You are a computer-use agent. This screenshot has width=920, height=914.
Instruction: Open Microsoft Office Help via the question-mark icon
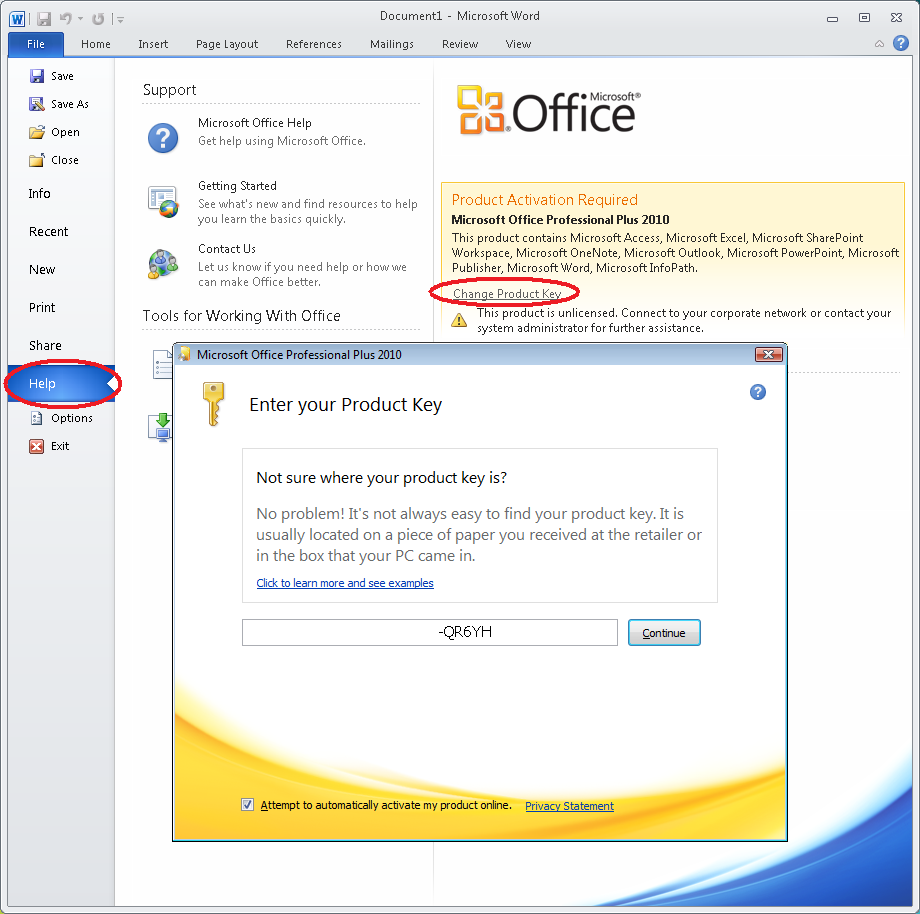tap(163, 138)
